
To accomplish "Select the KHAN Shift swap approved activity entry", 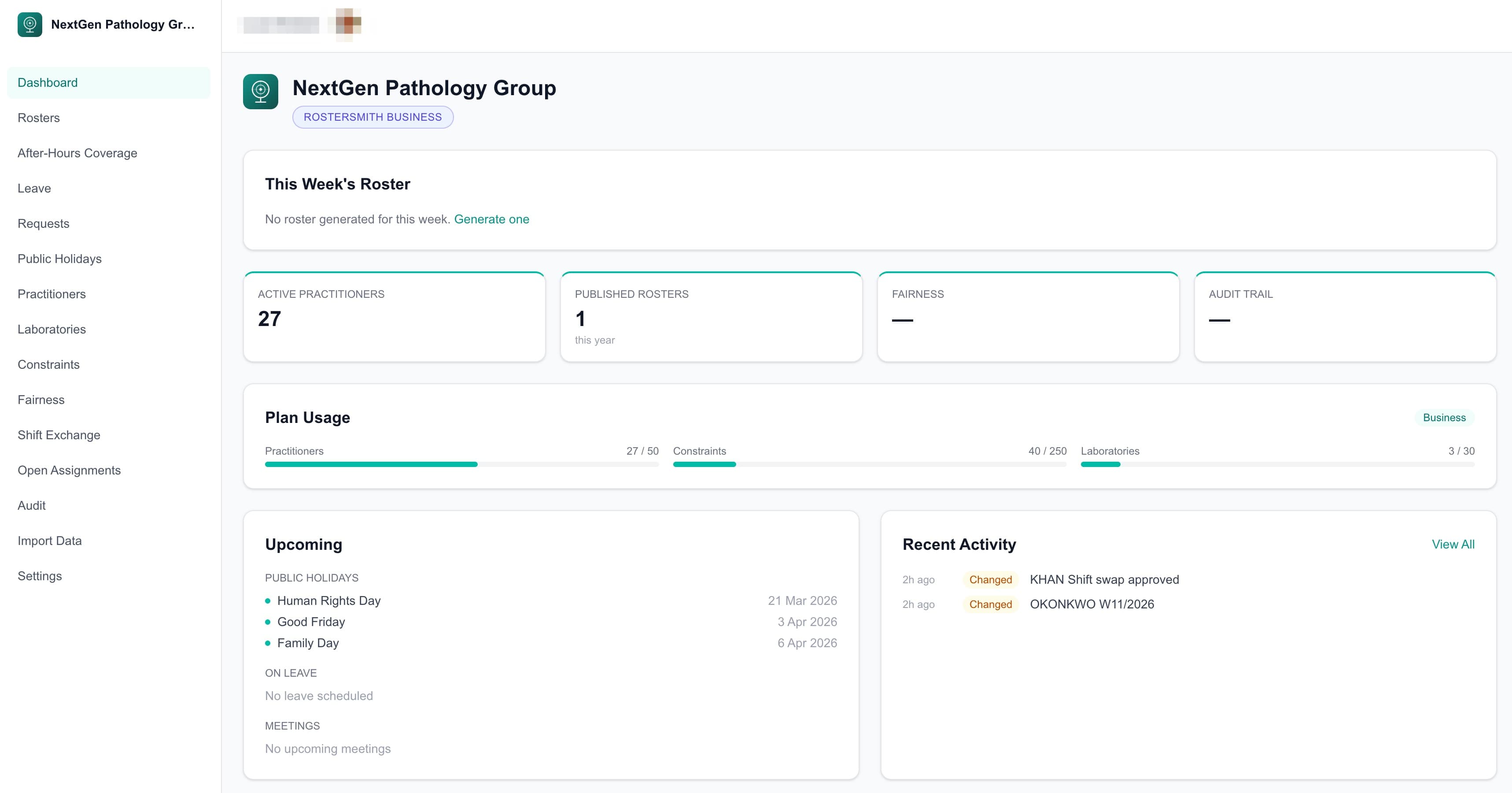I will [1105, 579].
